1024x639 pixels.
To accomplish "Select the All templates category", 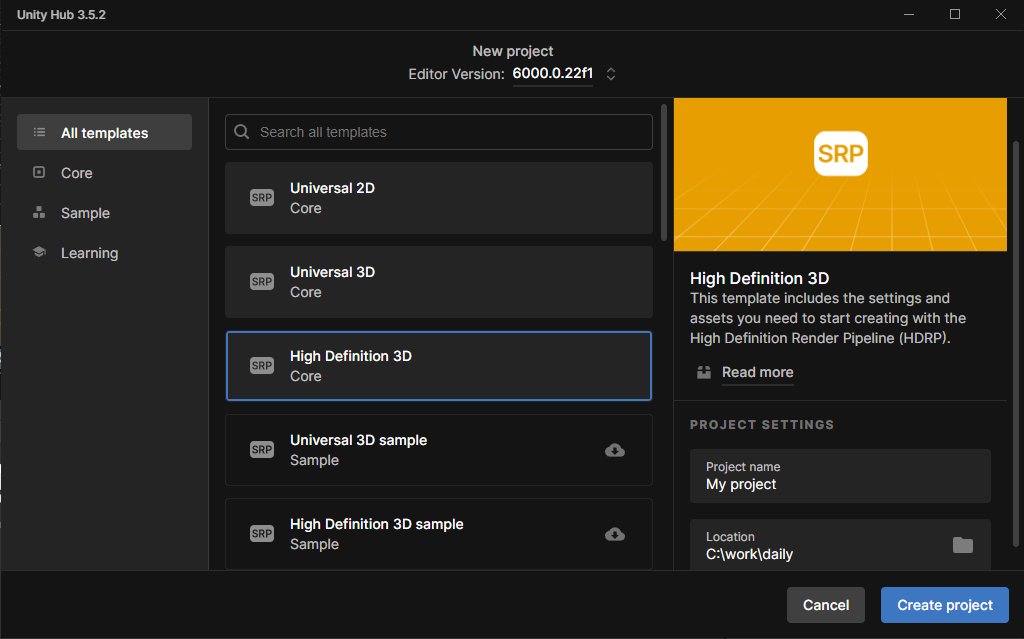I will pos(104,133).
